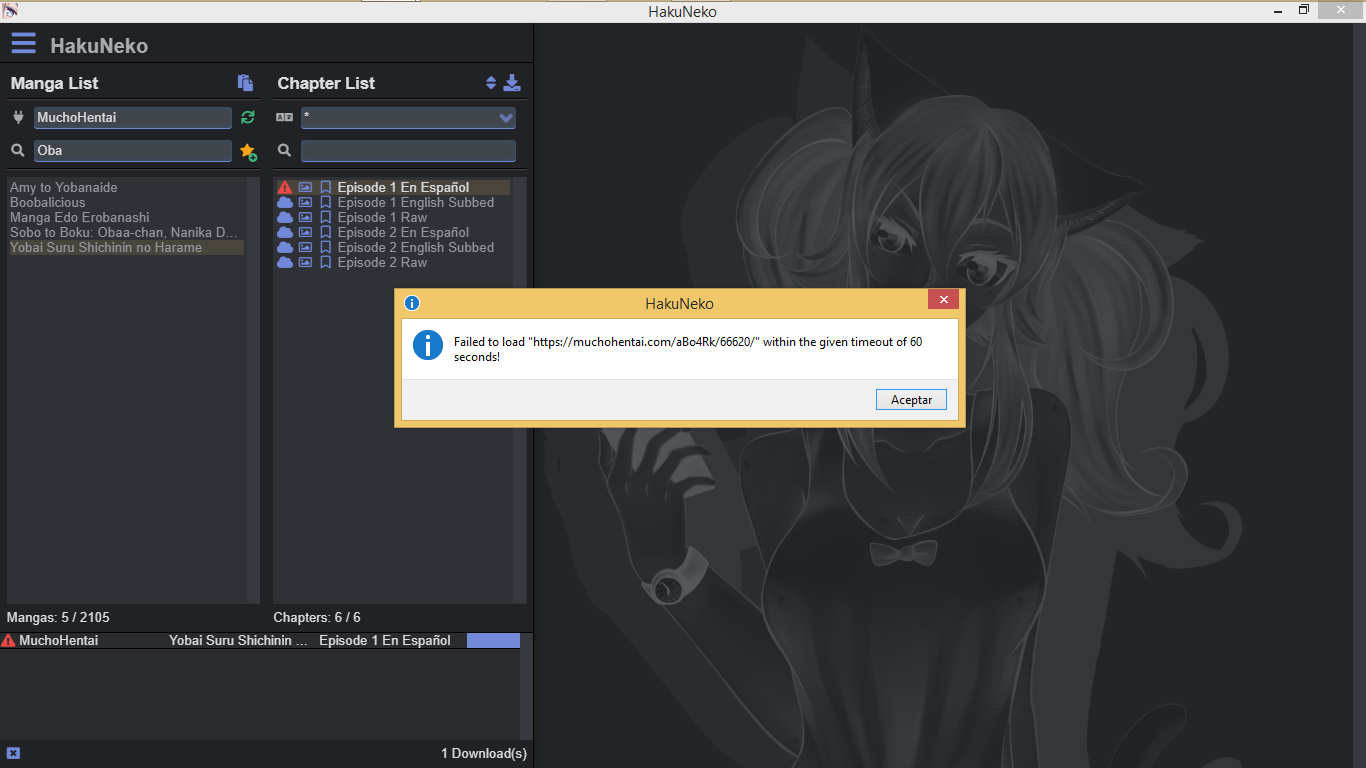1366x768 pixels.
Task: Select chapter Episode 1 Raw
Action: (382, 217)
